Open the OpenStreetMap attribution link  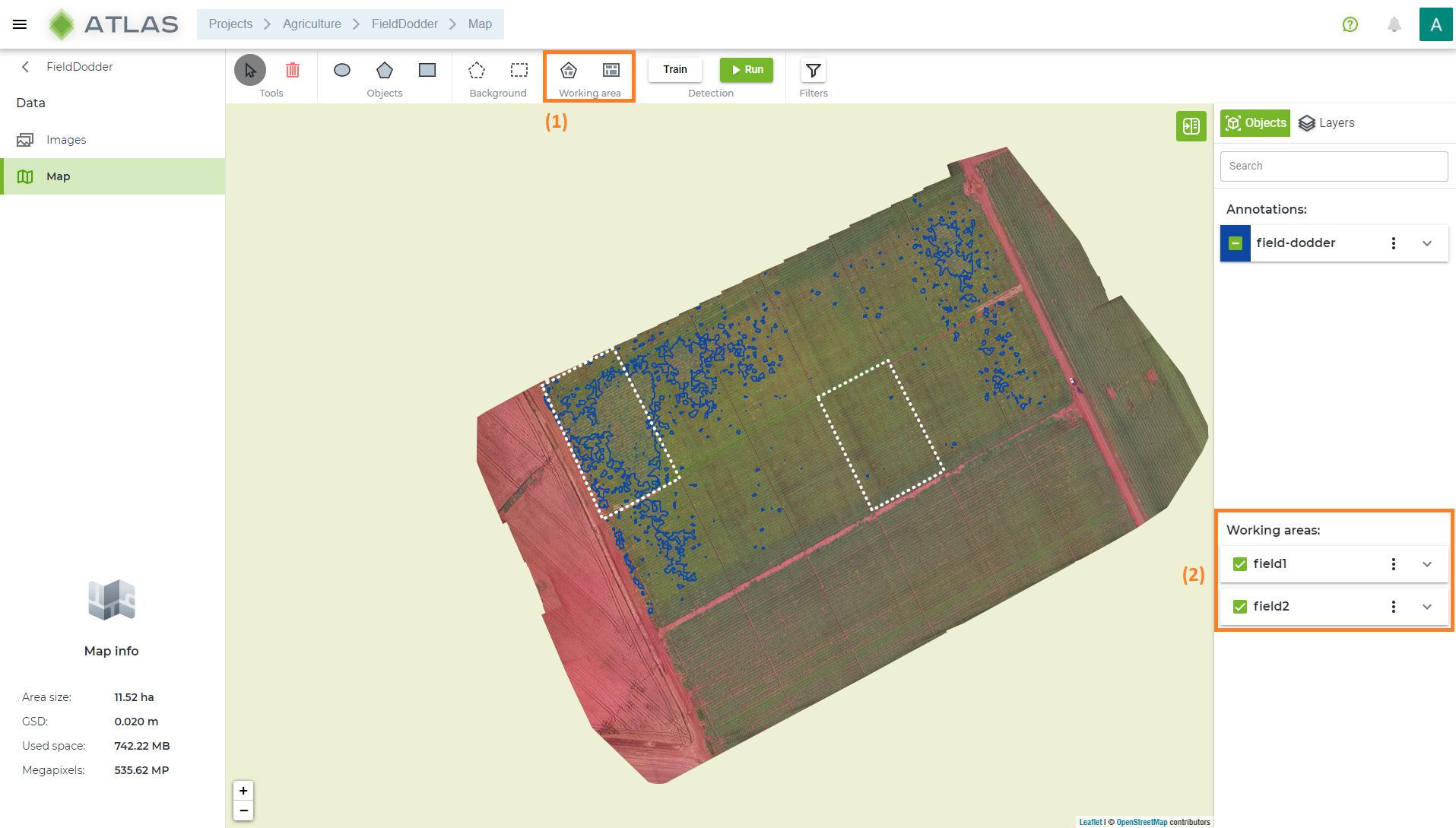pos(1141,822)
